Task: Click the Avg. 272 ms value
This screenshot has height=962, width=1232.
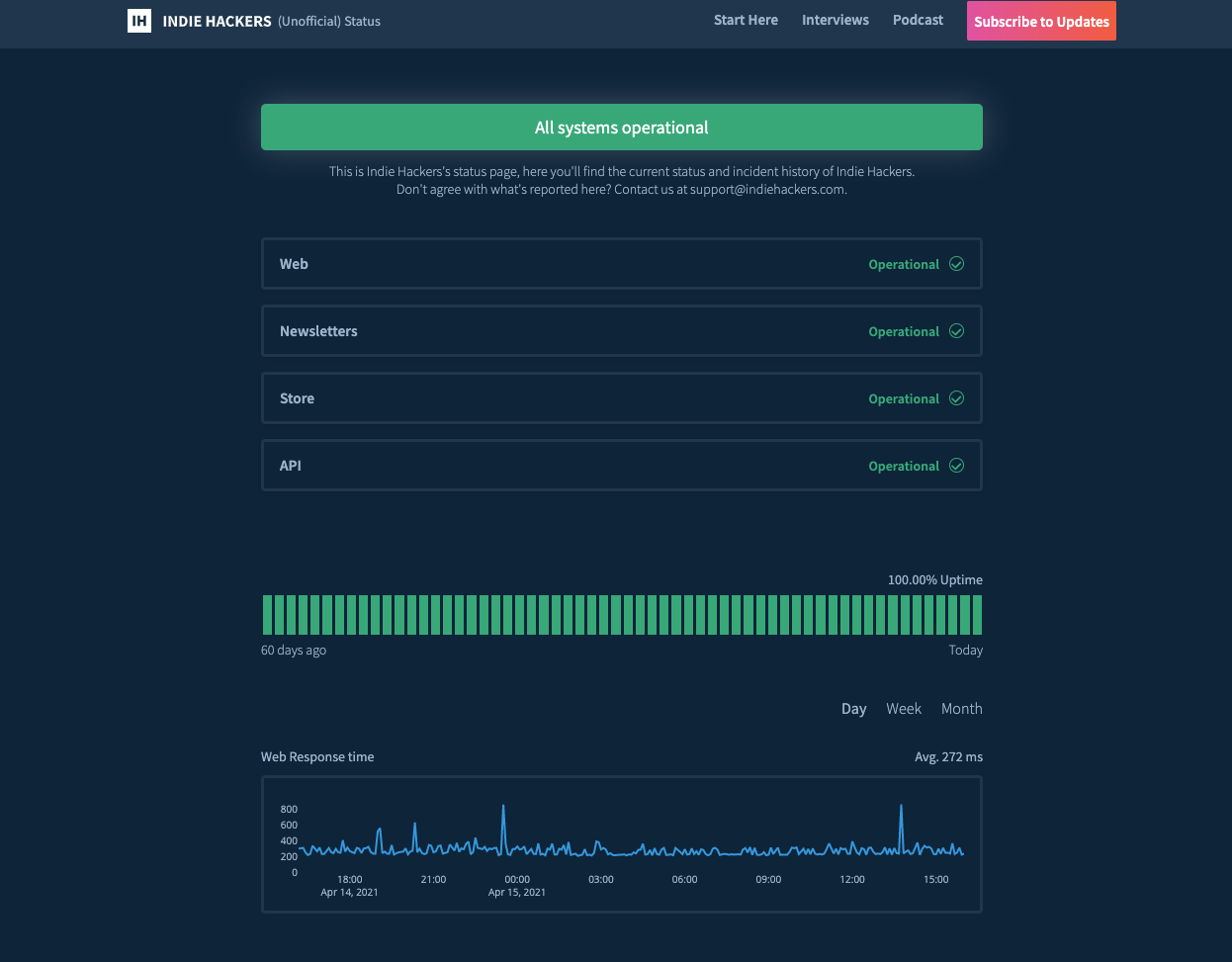Action: pyautogui.click(x=948, y=756)
